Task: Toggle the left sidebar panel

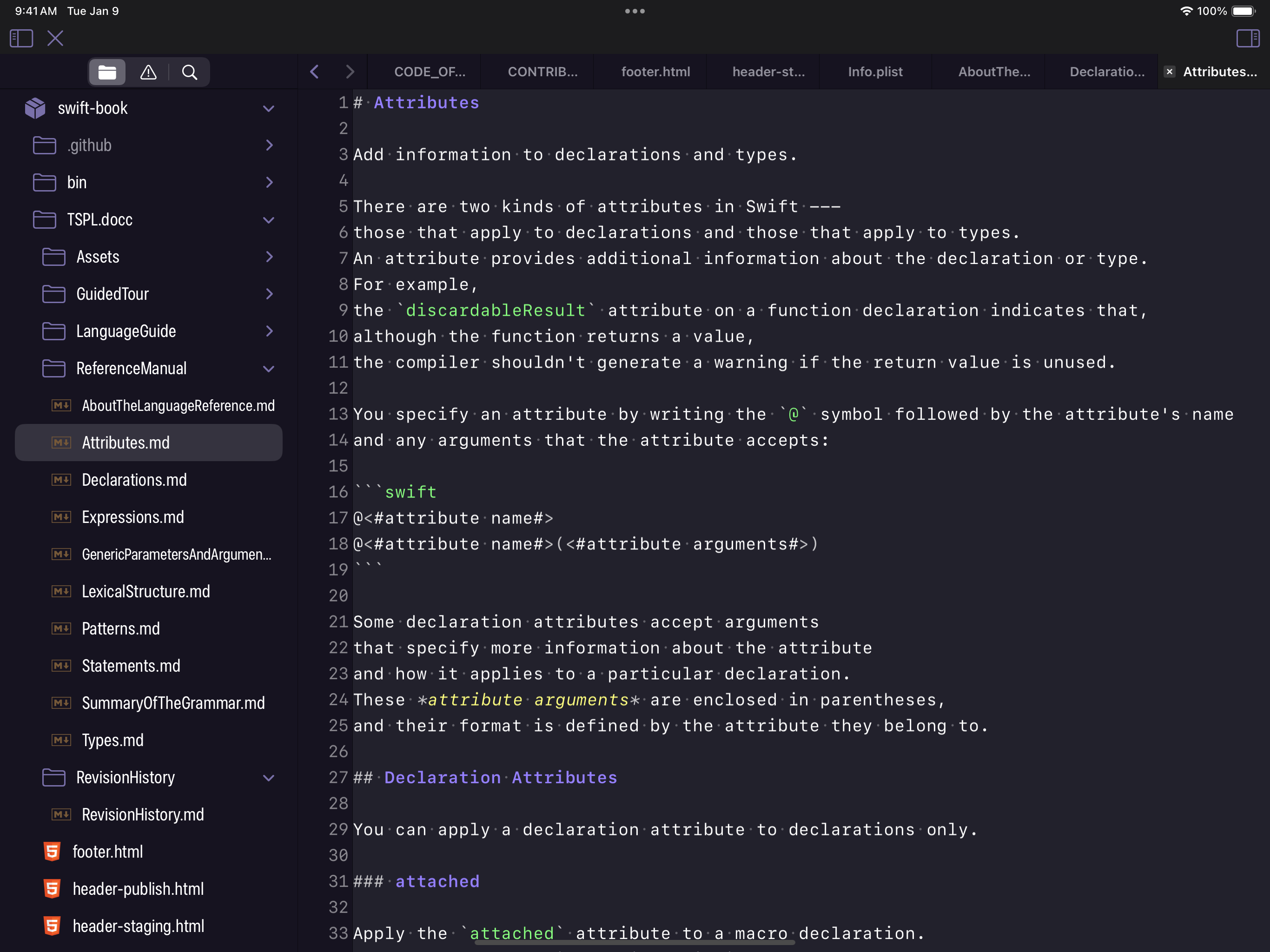Action: click(x=21, y=39)
